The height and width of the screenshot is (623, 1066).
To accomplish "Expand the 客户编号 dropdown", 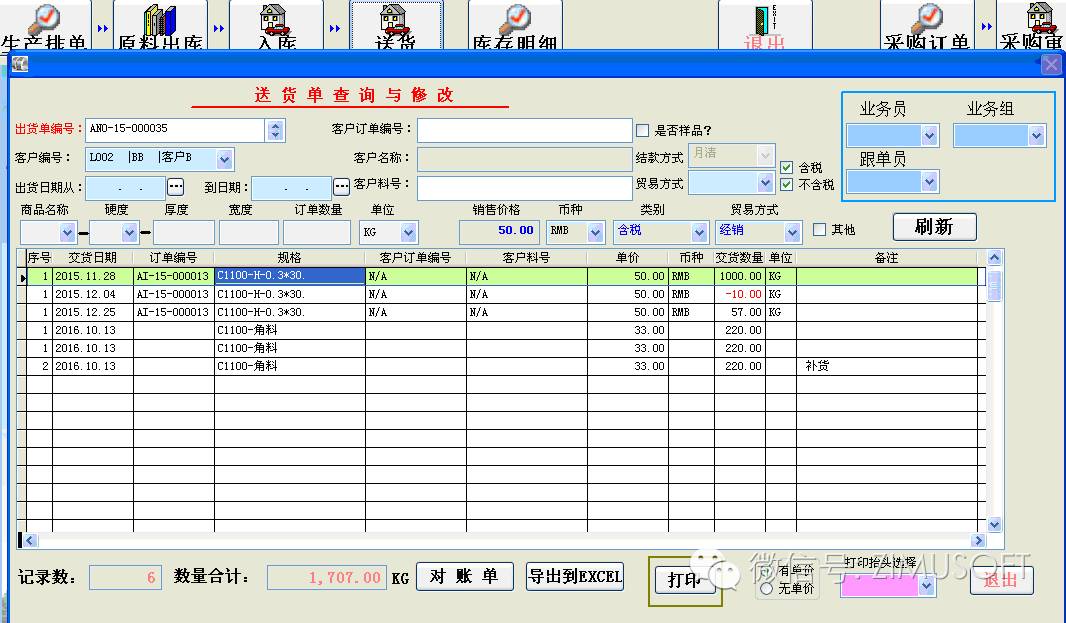I will [224, 158].
